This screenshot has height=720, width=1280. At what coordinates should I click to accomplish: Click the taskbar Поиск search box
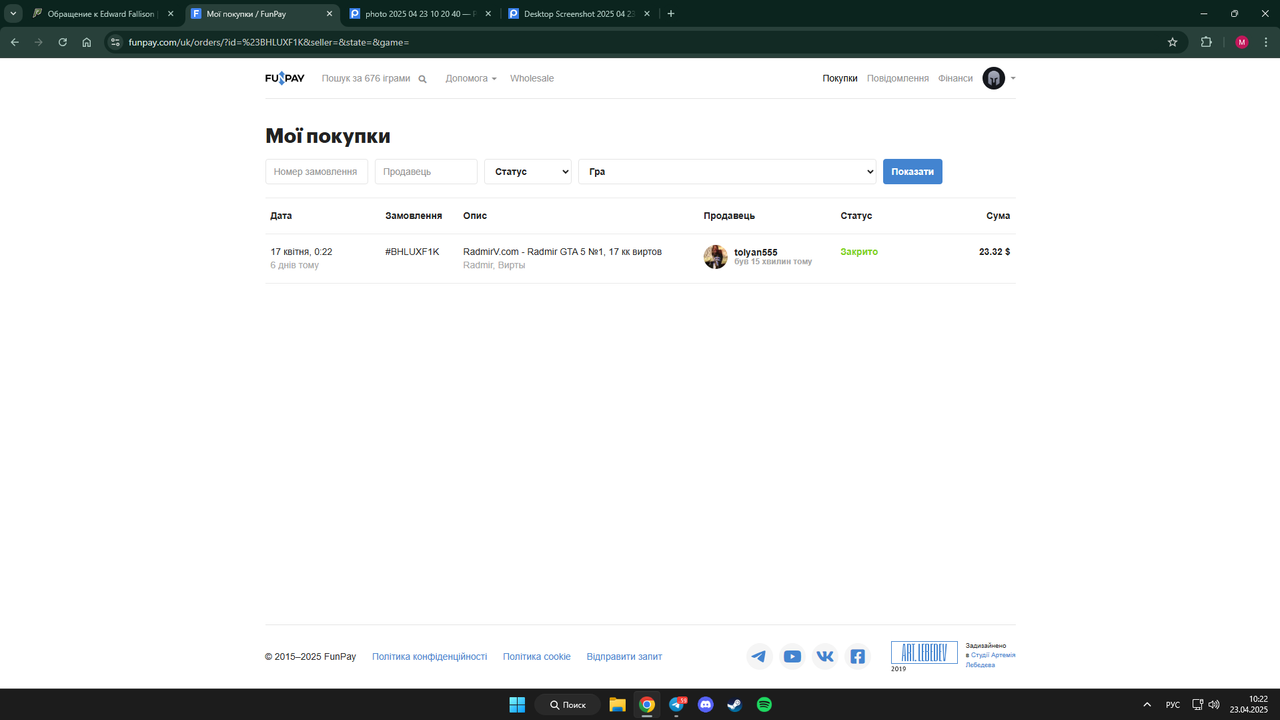pos(567,705)
